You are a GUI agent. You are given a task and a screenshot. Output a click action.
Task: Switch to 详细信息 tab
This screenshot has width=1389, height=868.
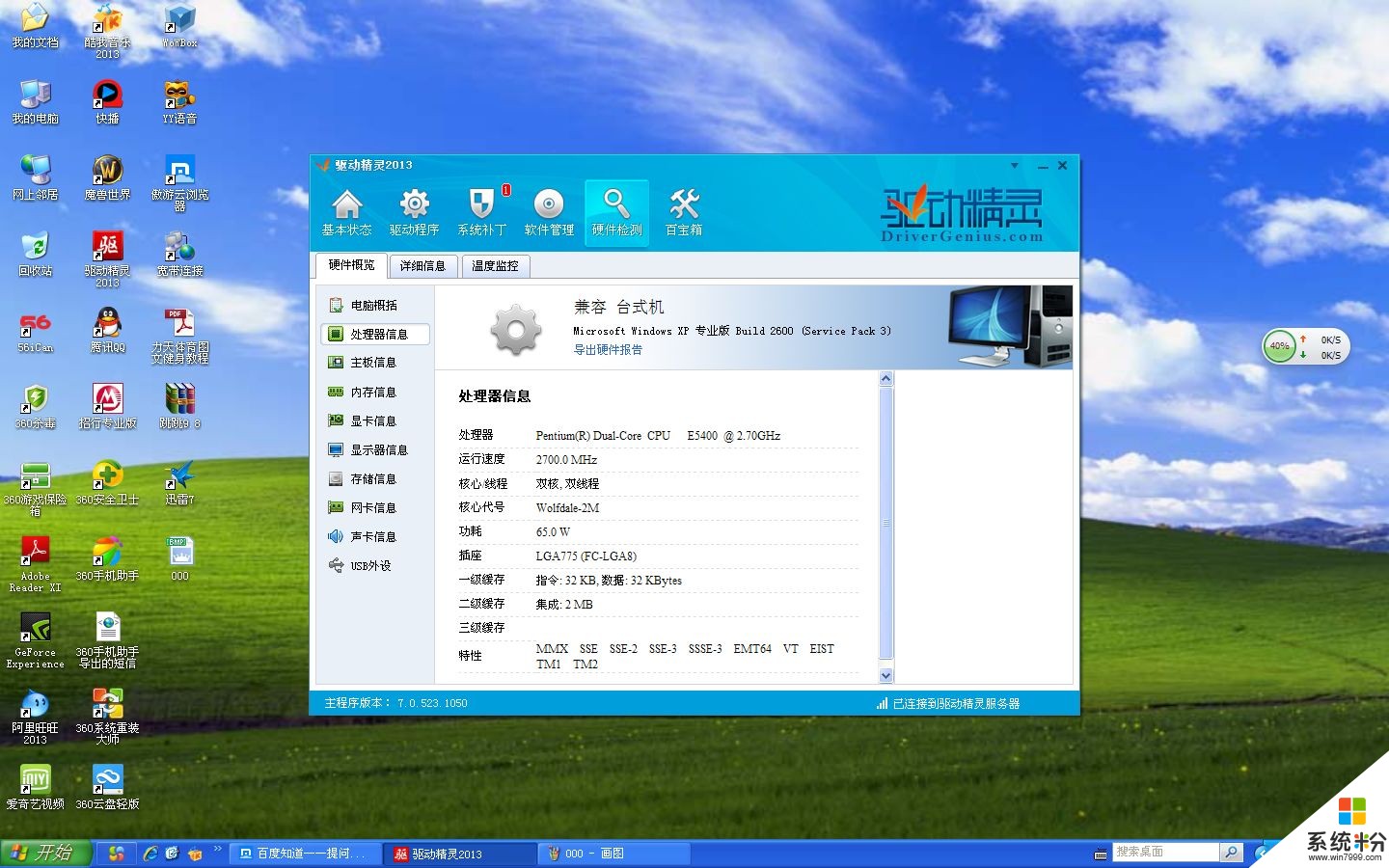[423, 266]
